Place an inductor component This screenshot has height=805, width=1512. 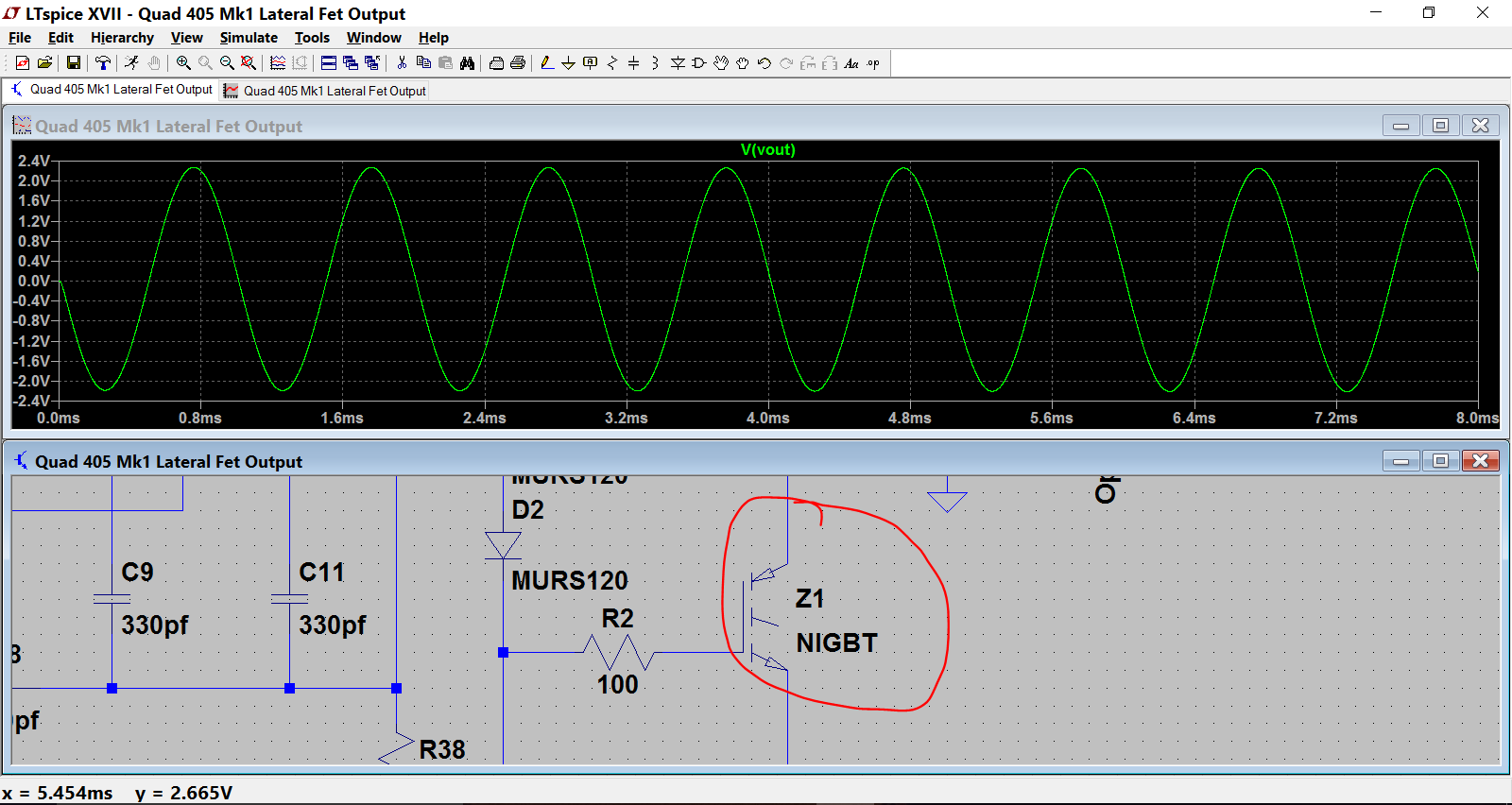coord(656,63)
